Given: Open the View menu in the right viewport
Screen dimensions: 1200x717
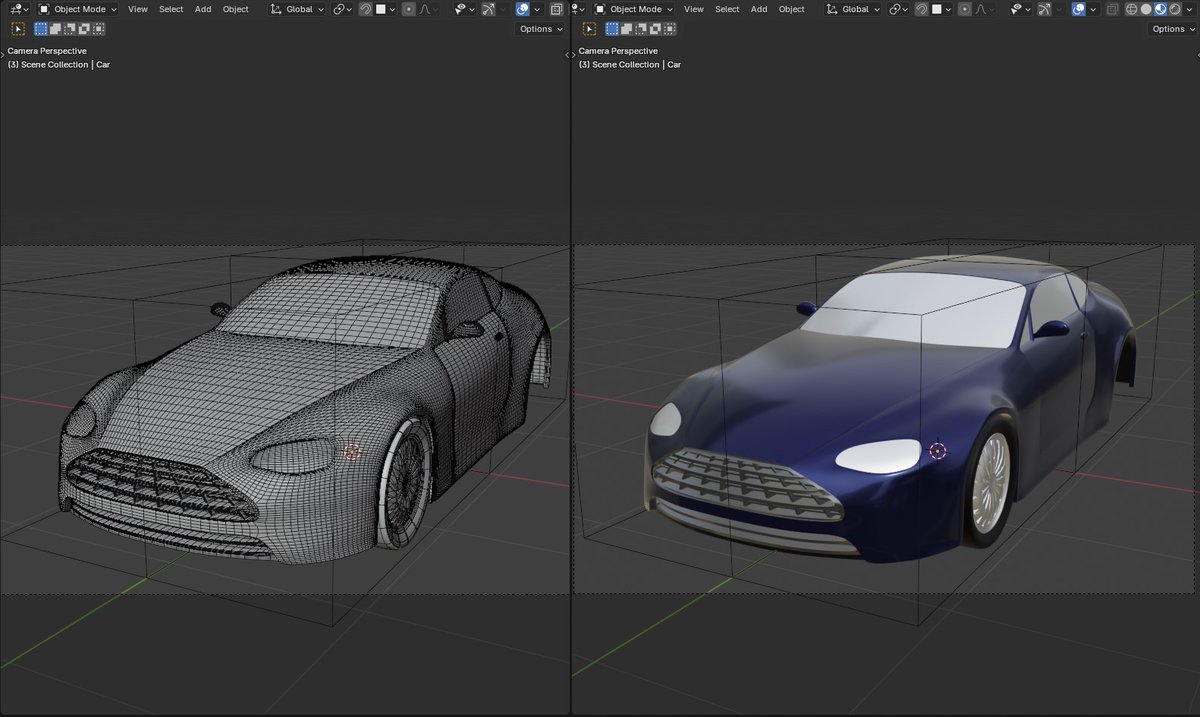Looking at the screenshot, I should [x=694, y=9].
